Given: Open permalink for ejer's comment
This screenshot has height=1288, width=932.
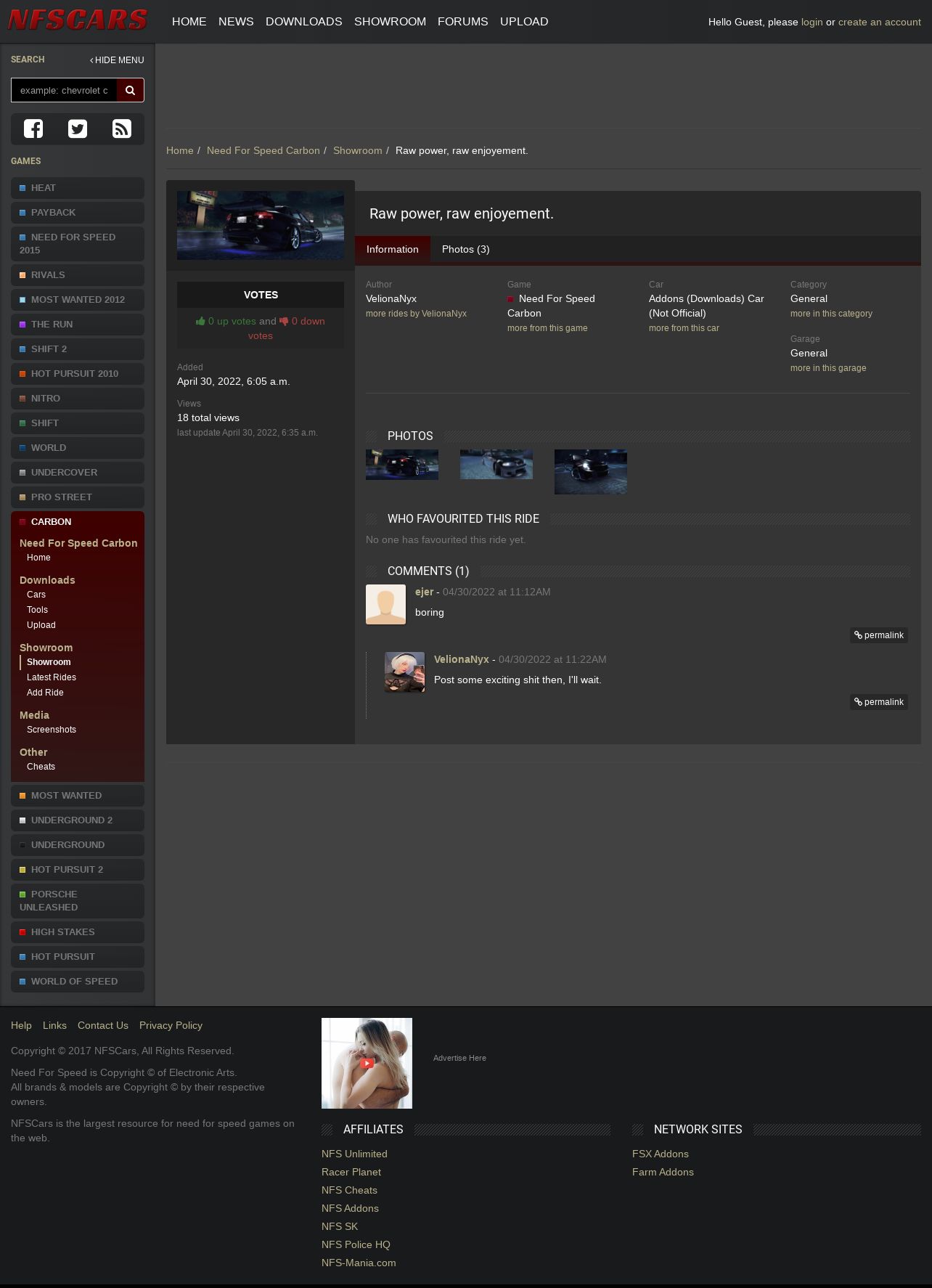Looking at the screenshot, I should pyautogui.click(x=879, y=635).
